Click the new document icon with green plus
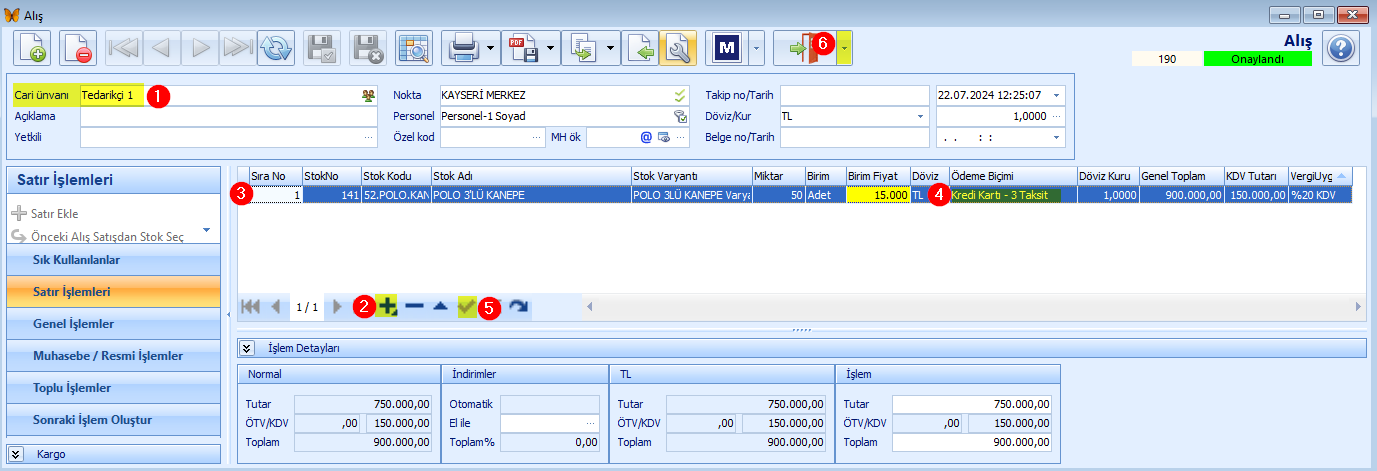Image resolution: width=1377 pixels, height=471 pixels. (x=31, y=47)
